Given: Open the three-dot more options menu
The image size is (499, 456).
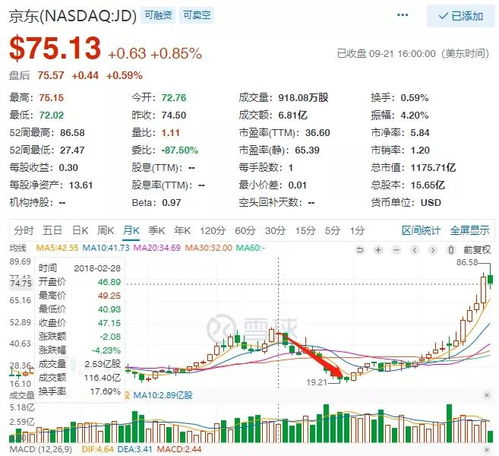Looking at the screenshot, I should point(403,15).
